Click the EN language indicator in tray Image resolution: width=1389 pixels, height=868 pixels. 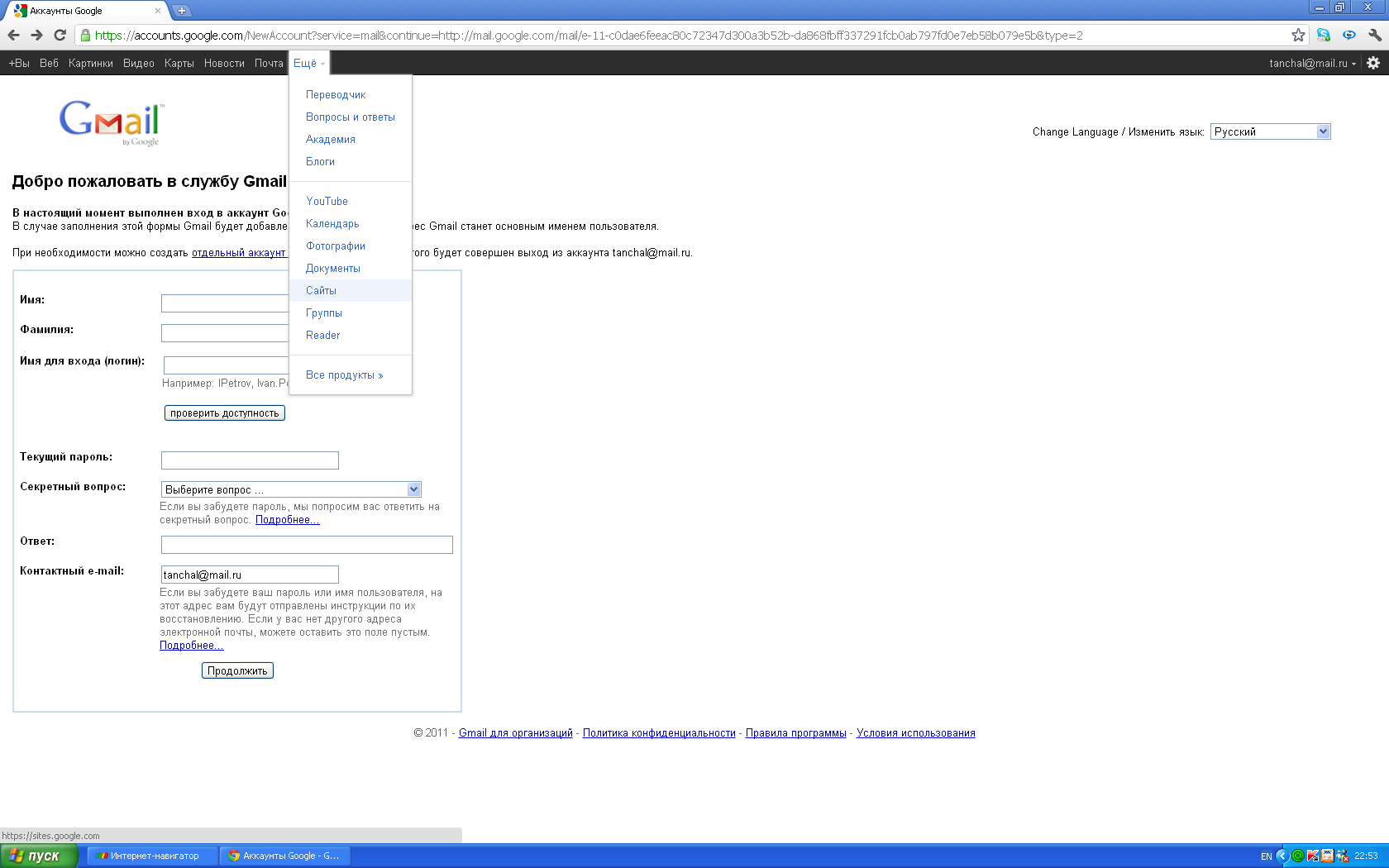coord(1266,856)
